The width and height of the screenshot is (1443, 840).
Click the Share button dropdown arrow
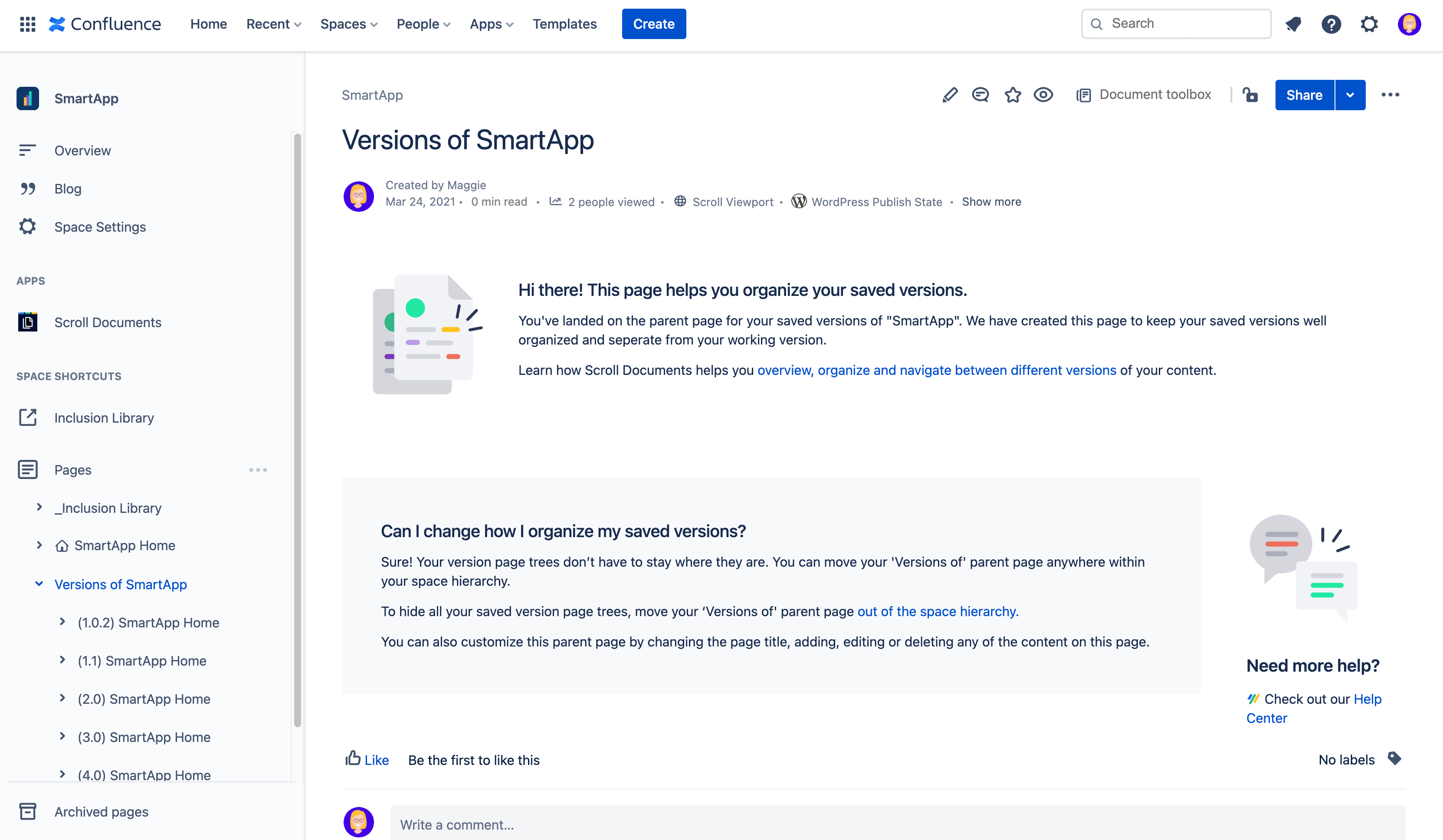[1350, 95]
